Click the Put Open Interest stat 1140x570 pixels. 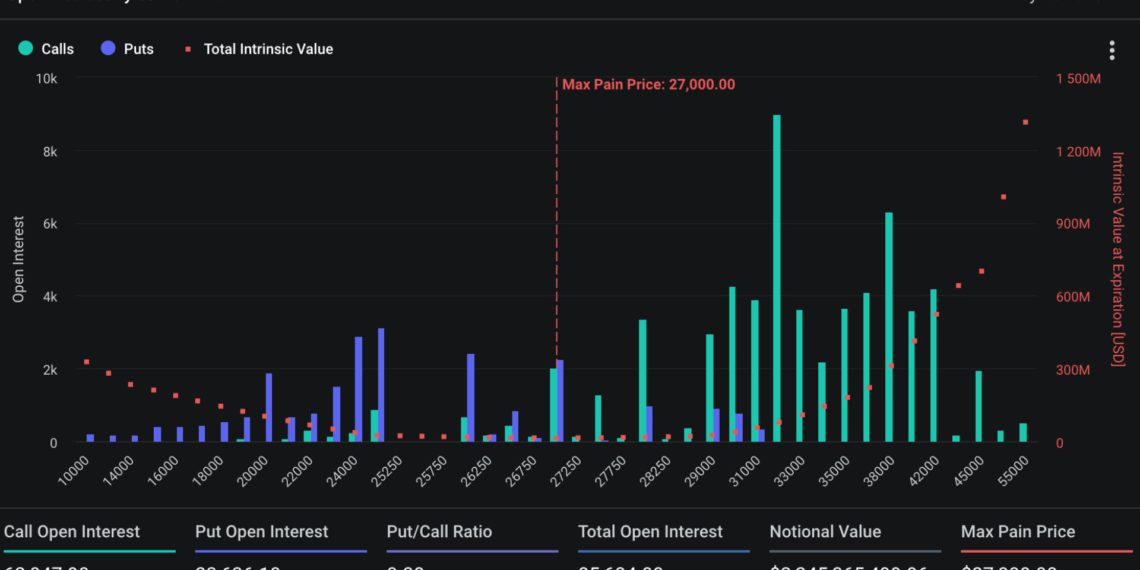pyautogui.click(x=281, y=545)
